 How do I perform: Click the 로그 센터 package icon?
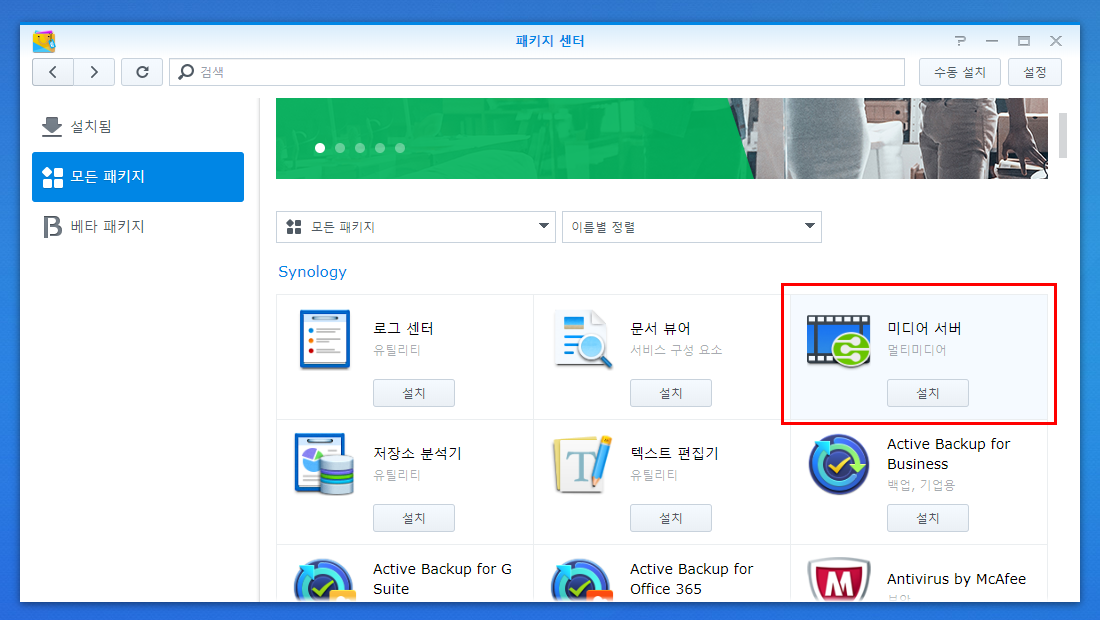[x=325, y=339]
